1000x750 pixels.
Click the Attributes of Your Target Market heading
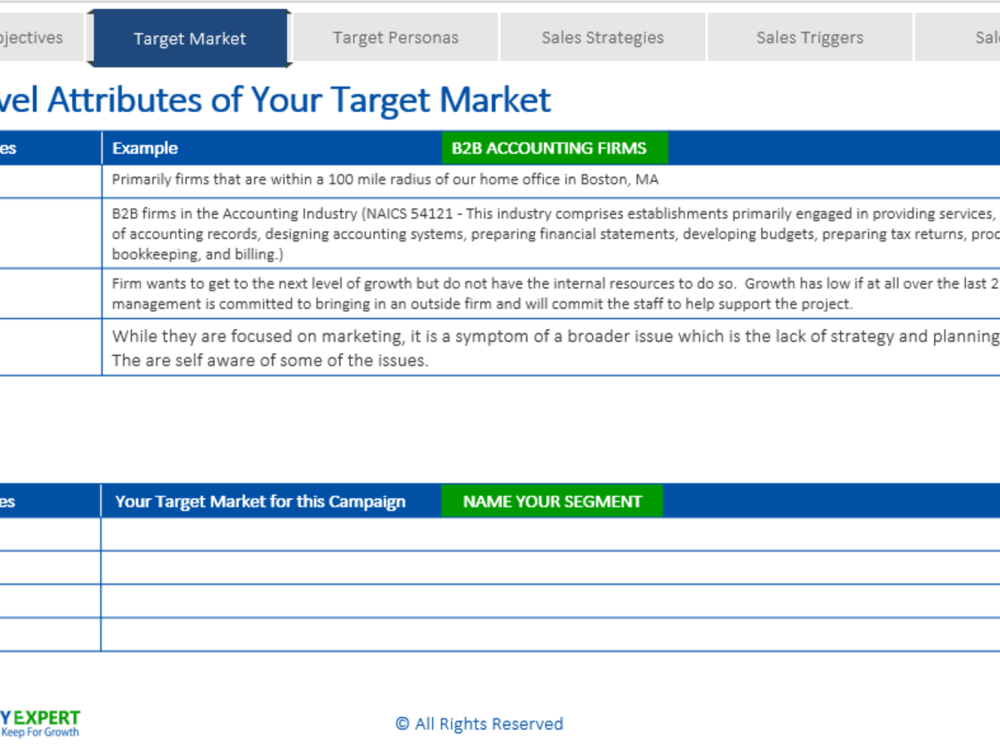click(x=275, y=100)
